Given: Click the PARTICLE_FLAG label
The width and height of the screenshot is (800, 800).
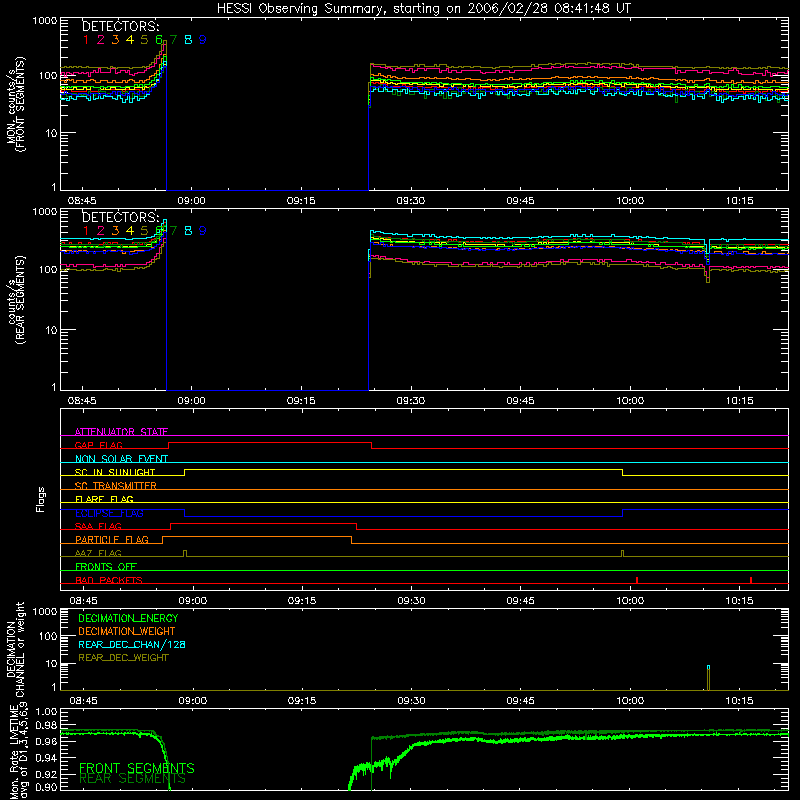Looking at the screenshot, I should pos(112,540).
